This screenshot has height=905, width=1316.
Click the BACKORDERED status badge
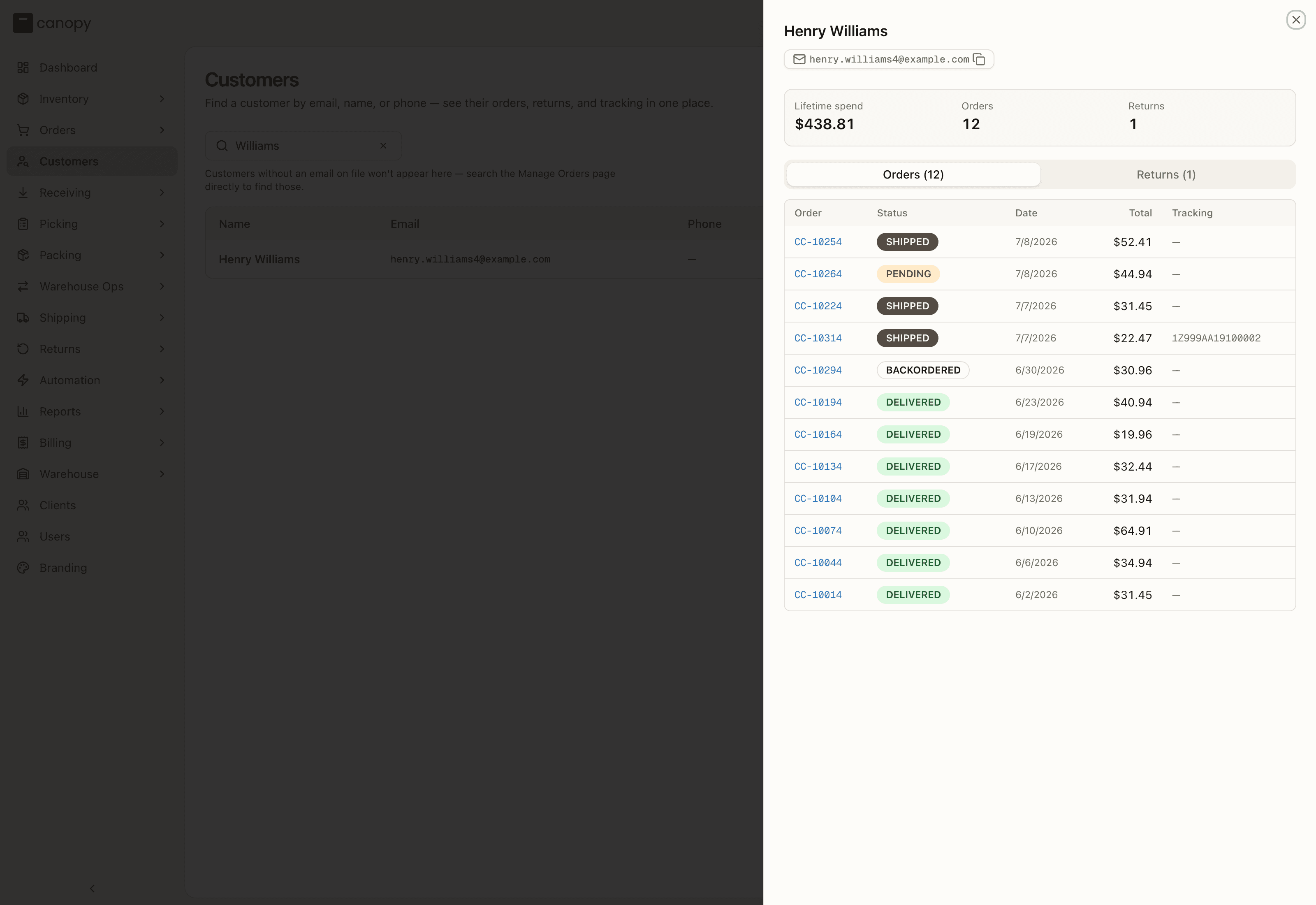[x=923, y=370]
